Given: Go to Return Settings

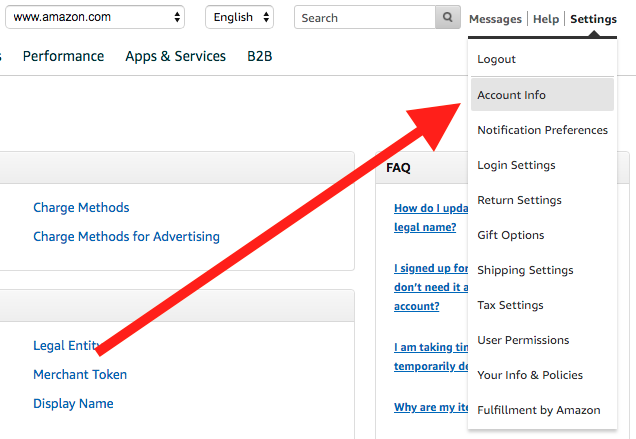Looking at the screenshot, I should (x=519, y=200).
